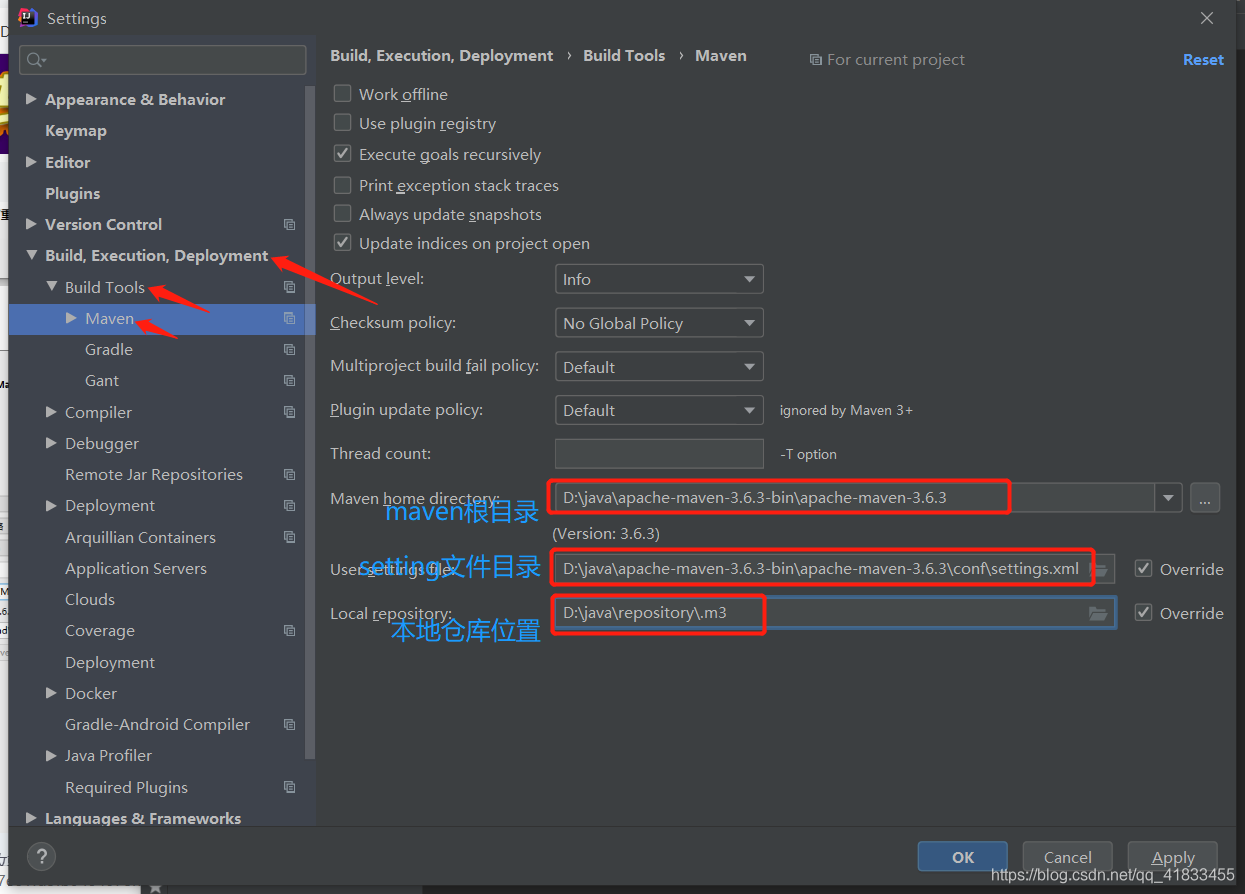Enable Use plugin registry checkbox
Viewport: 1245px width, 894px height.
pyautogui.click(x=343, y=123)
